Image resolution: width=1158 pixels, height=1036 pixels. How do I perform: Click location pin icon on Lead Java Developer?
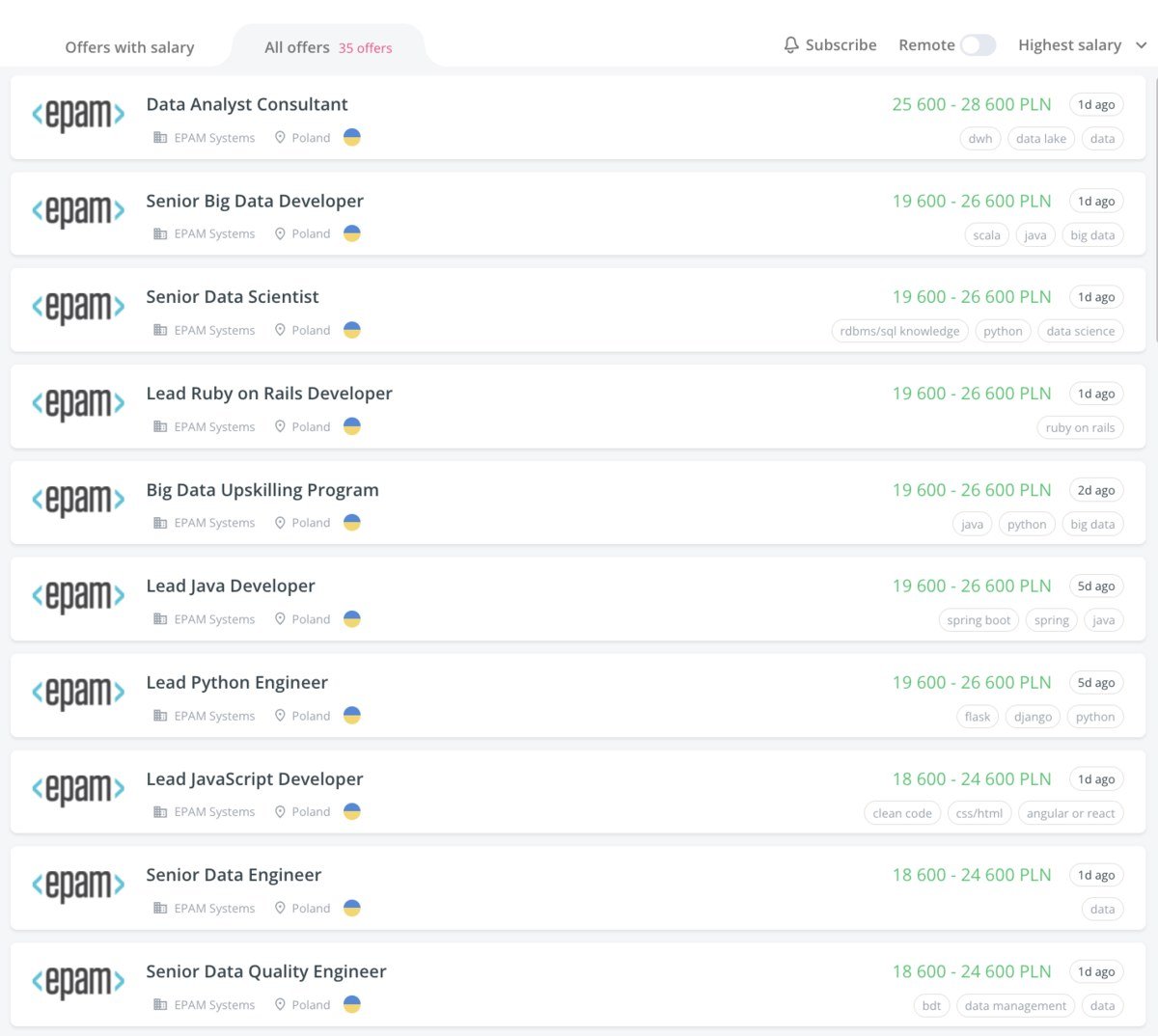[x=280, y=619]
